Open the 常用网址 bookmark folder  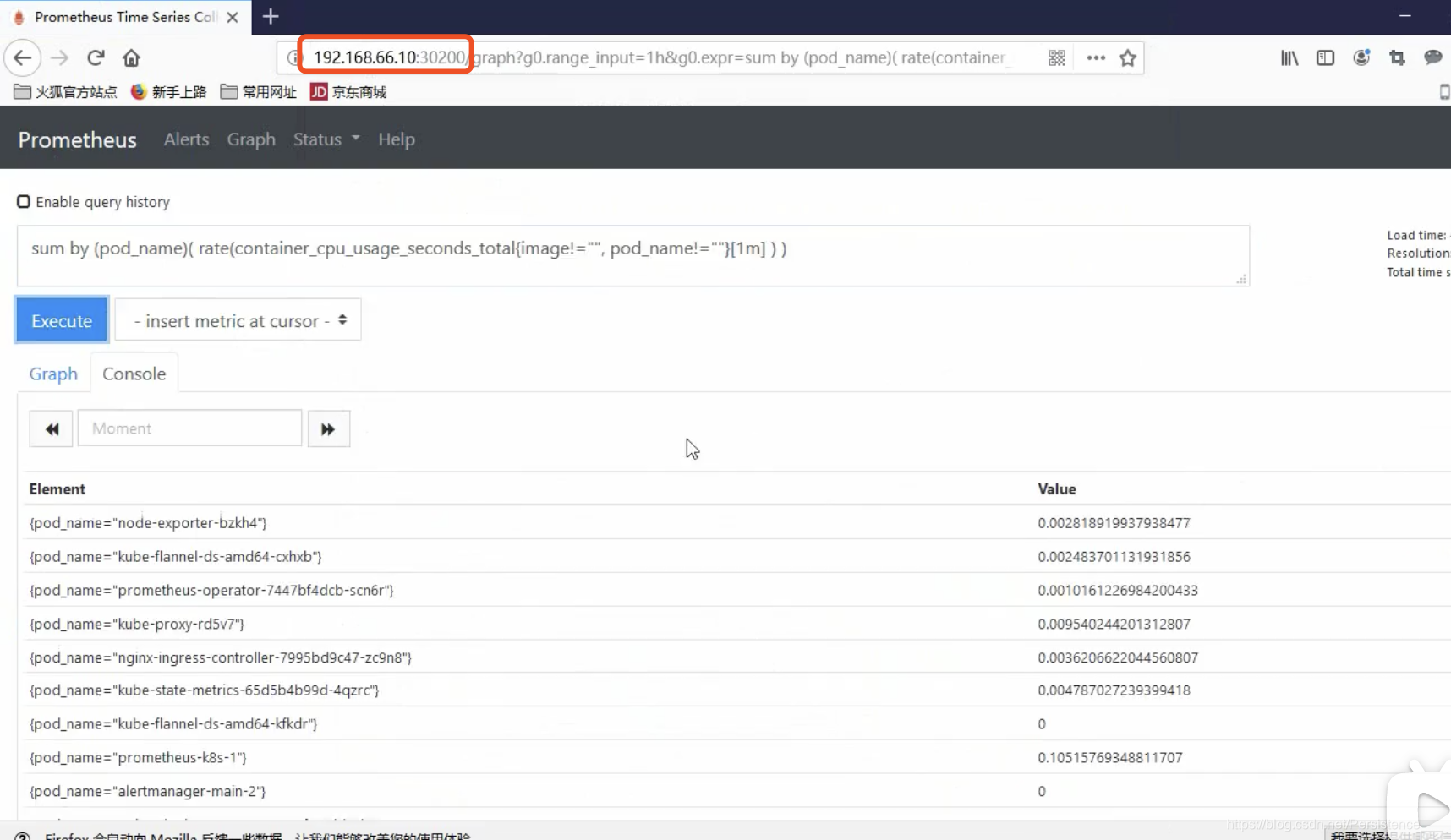click(x=259, y=92)
